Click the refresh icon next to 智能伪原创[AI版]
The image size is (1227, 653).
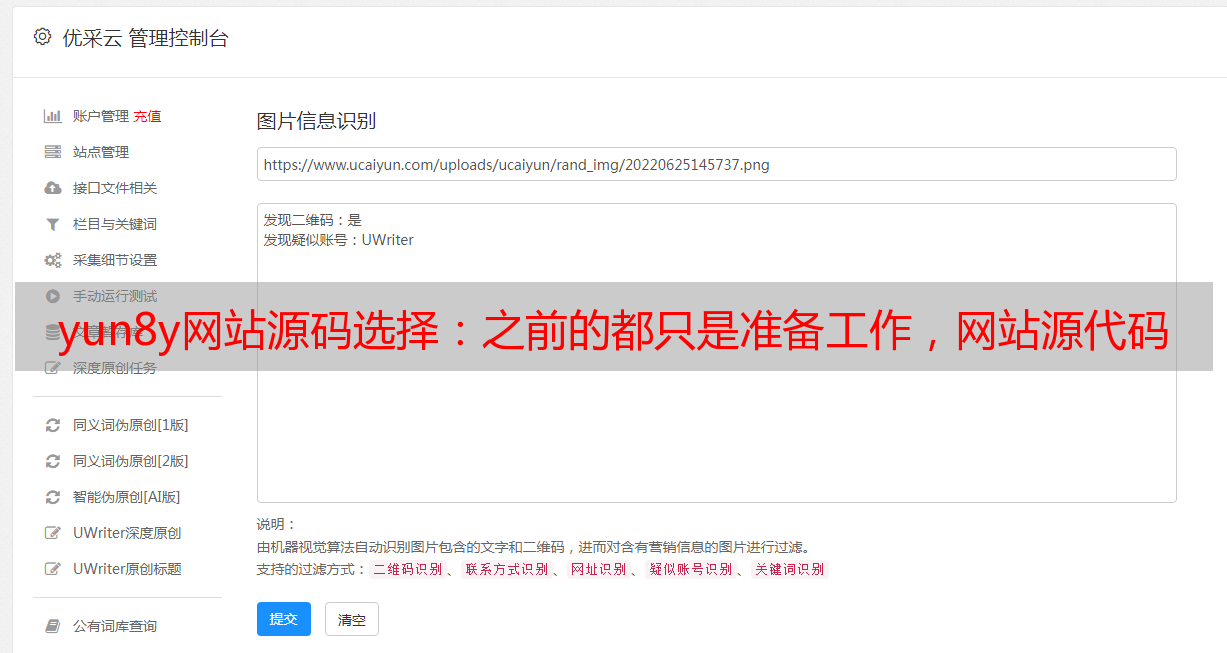coord(53,497)
